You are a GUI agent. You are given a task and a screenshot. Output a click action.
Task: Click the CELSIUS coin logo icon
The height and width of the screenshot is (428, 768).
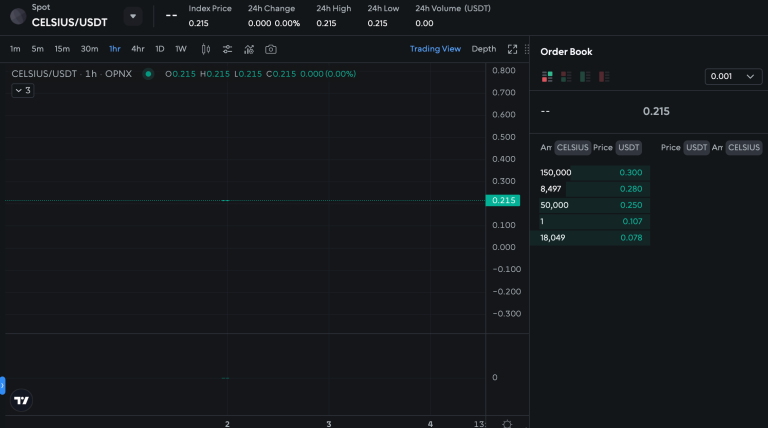(x=18, y=16)
